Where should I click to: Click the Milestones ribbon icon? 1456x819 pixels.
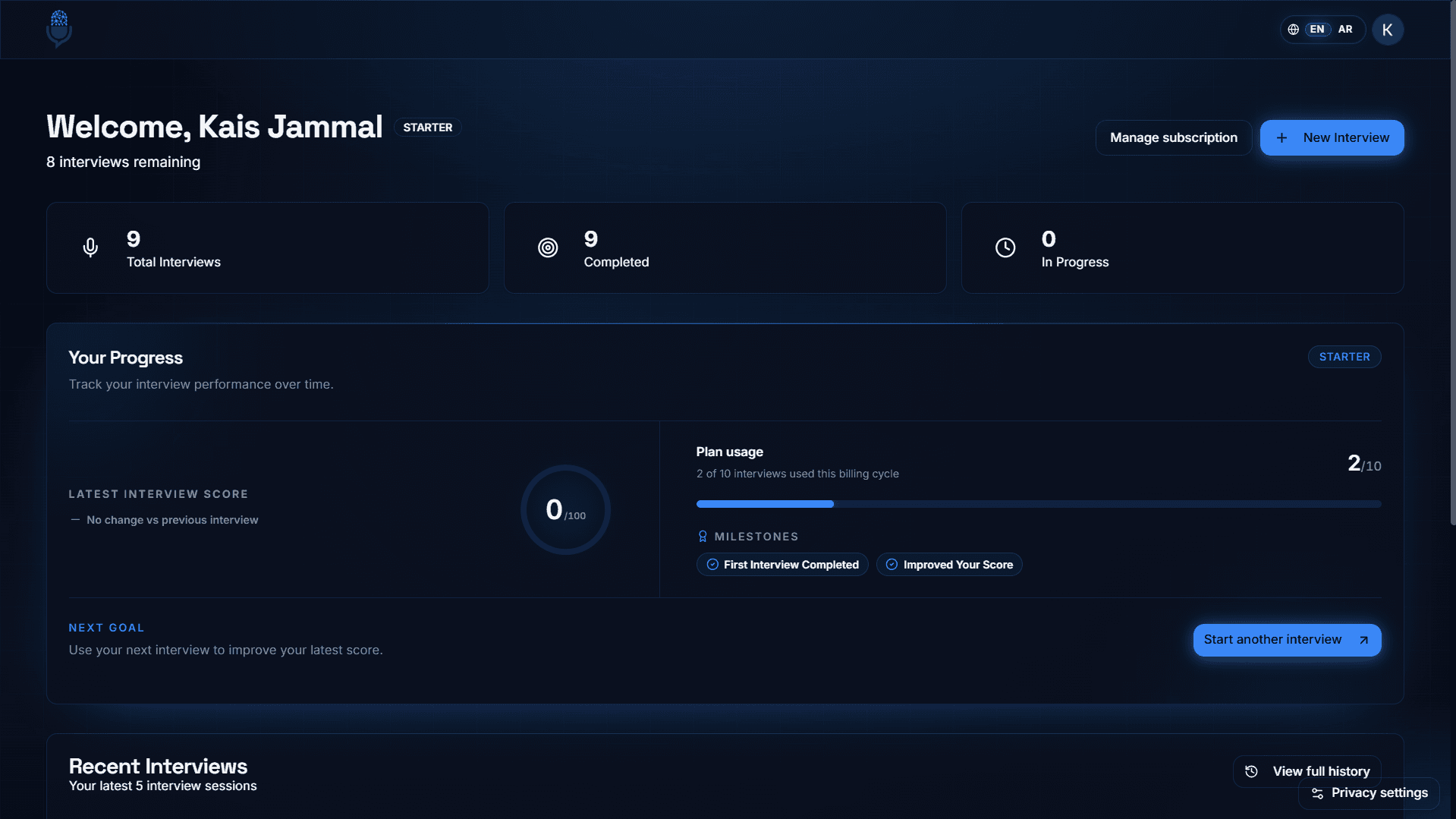pyautogui.click(x=703, y=537)
